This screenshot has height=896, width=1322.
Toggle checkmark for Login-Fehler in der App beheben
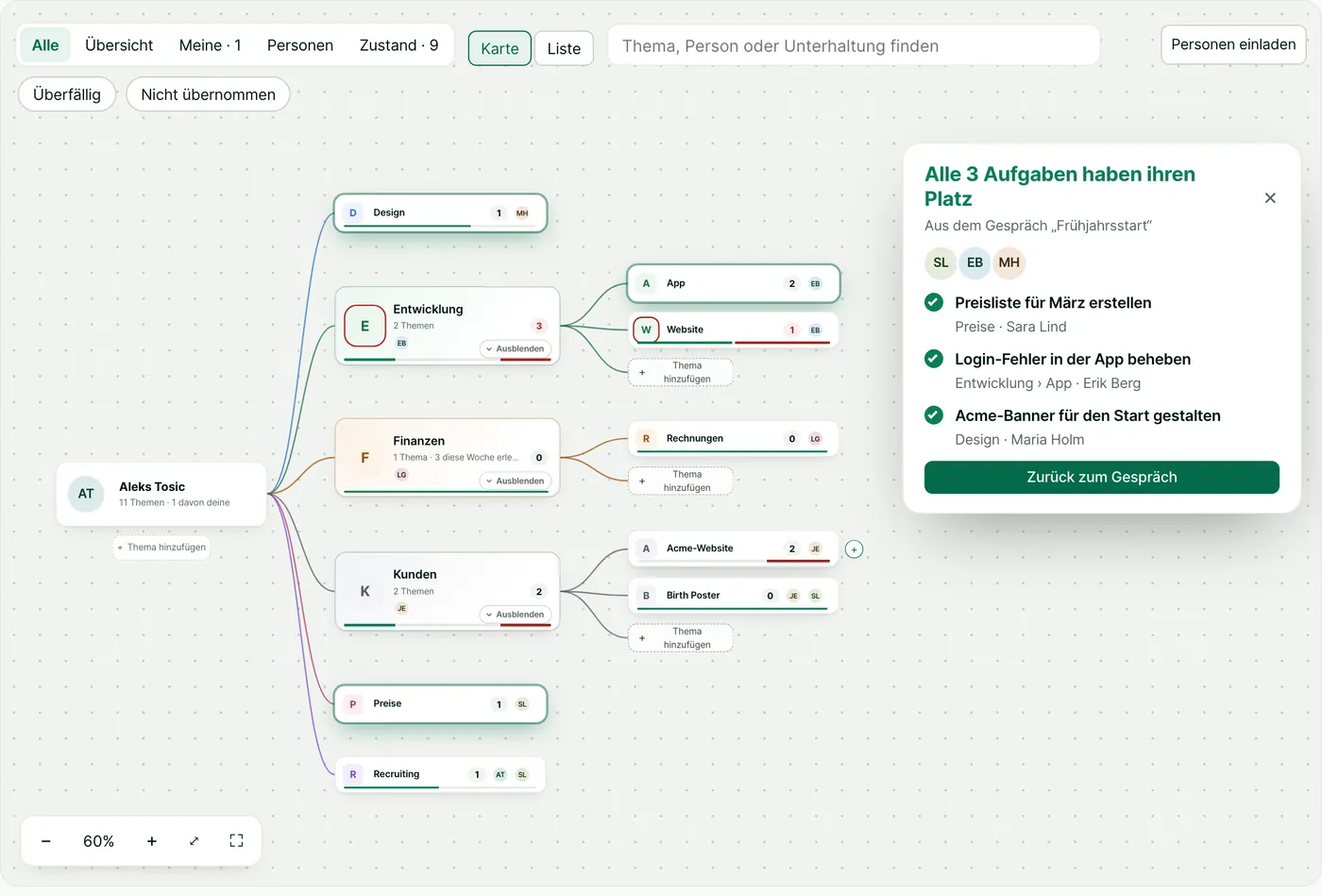[x=934, y=359]
